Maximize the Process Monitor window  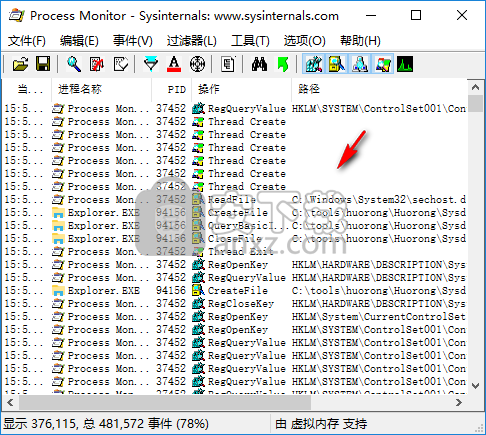[416, 15]
